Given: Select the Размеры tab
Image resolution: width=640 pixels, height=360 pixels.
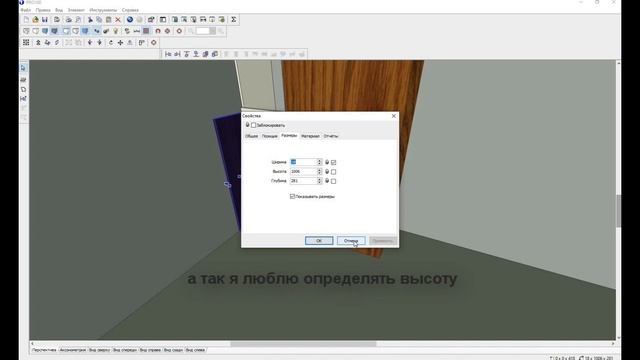Looking at the screenshot, I should (289, 136).
